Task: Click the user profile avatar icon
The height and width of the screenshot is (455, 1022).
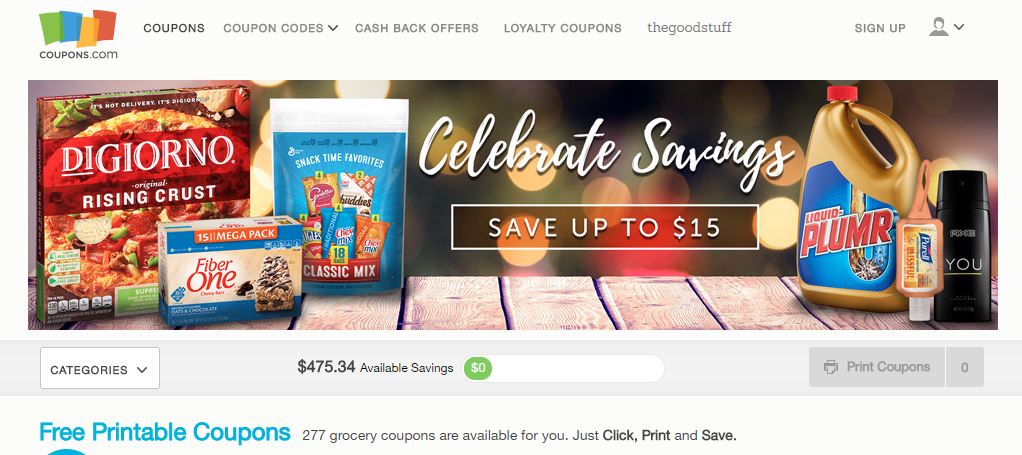Action: pyautogui.click(x=939, y=27)
